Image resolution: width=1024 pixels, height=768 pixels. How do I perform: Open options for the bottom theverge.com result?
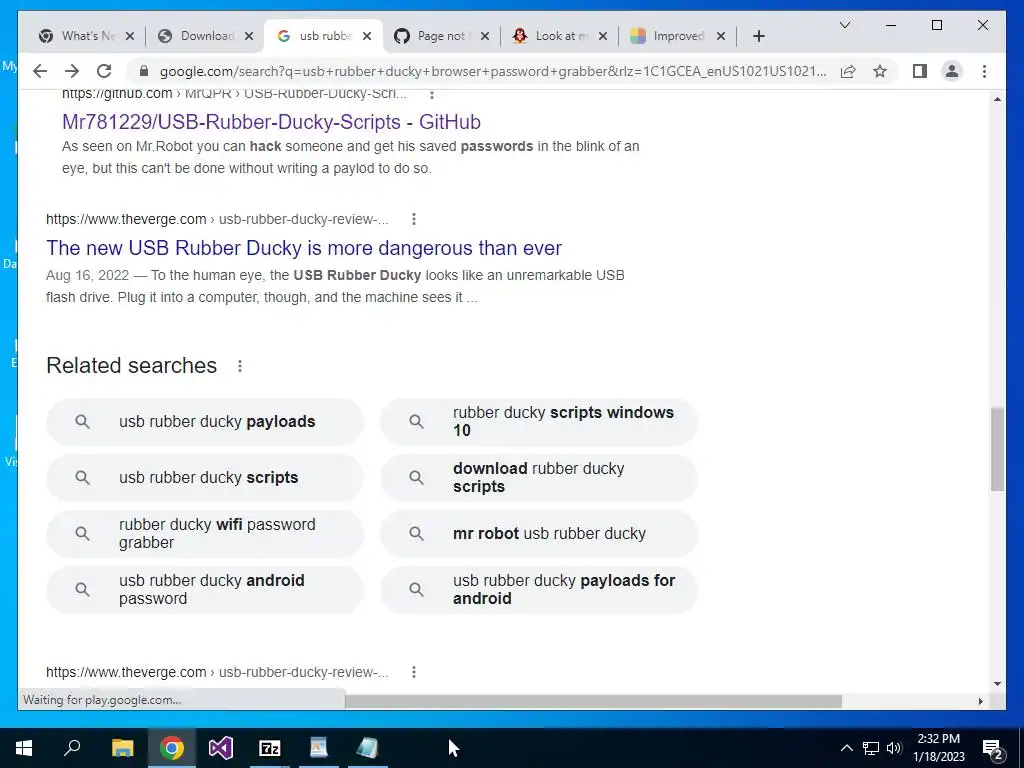pos(413,672)
